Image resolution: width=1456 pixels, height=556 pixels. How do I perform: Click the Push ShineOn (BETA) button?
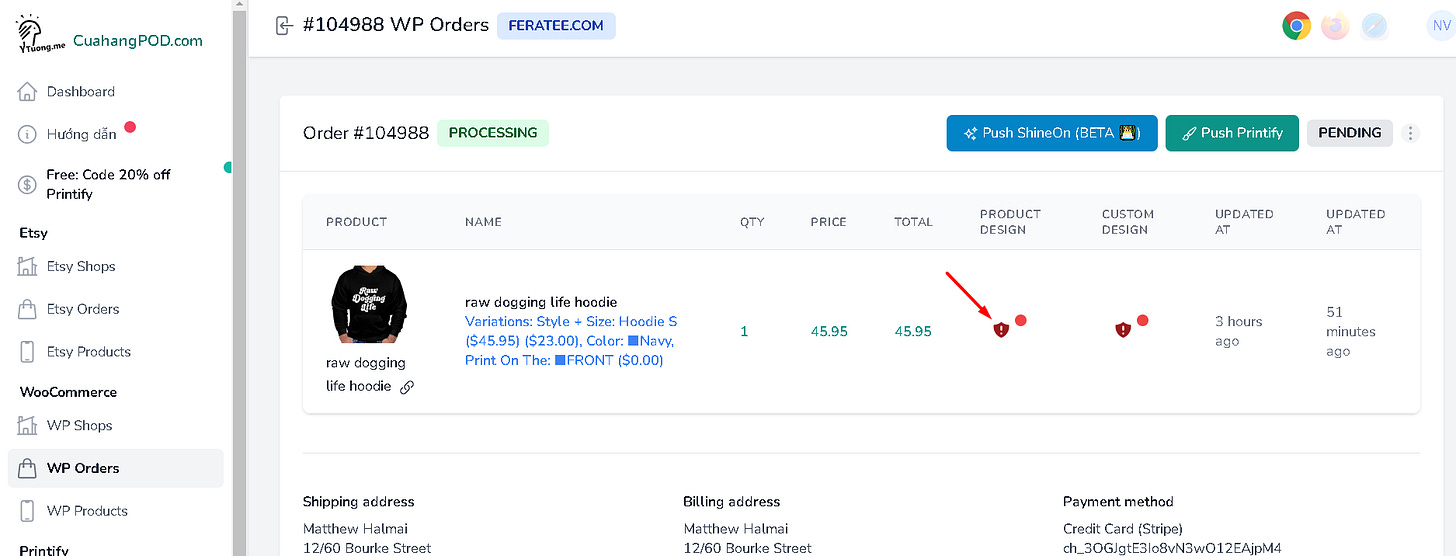pos(1052,133)
